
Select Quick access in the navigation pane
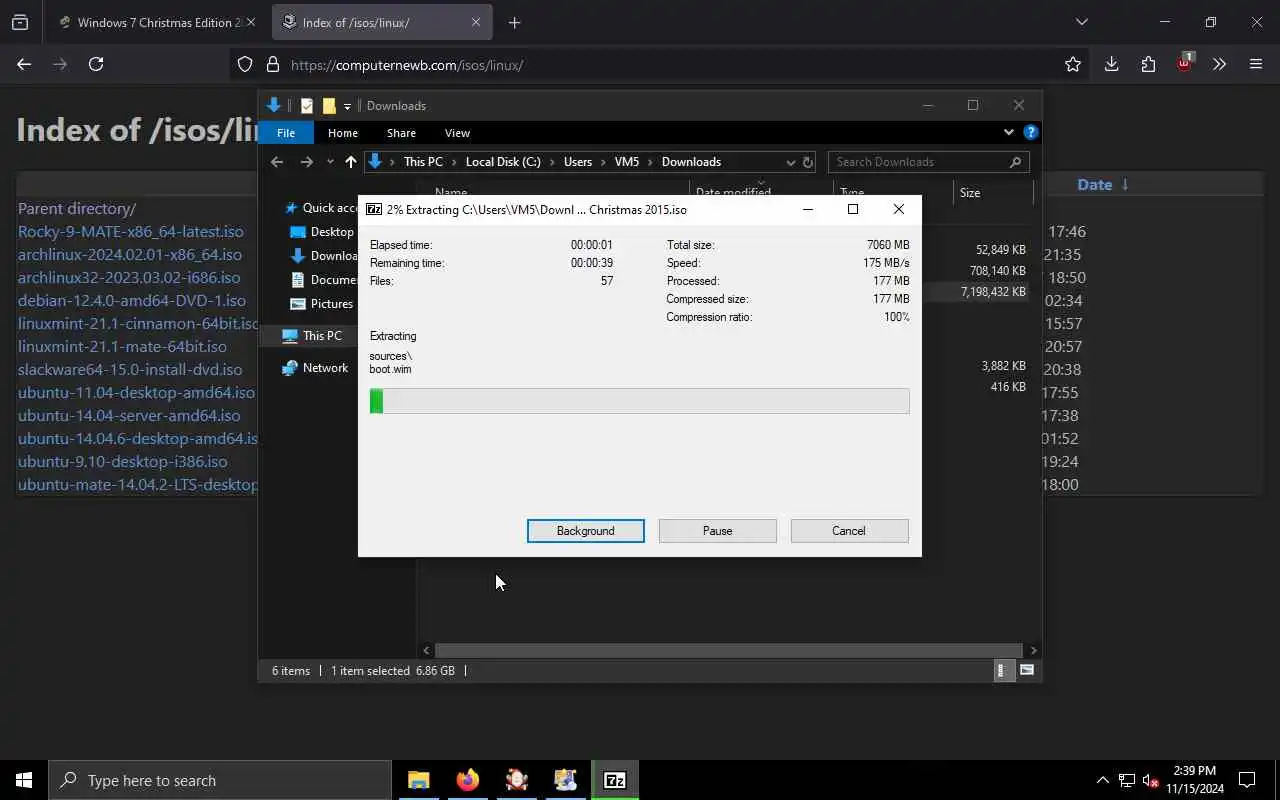tap(322, 208)
